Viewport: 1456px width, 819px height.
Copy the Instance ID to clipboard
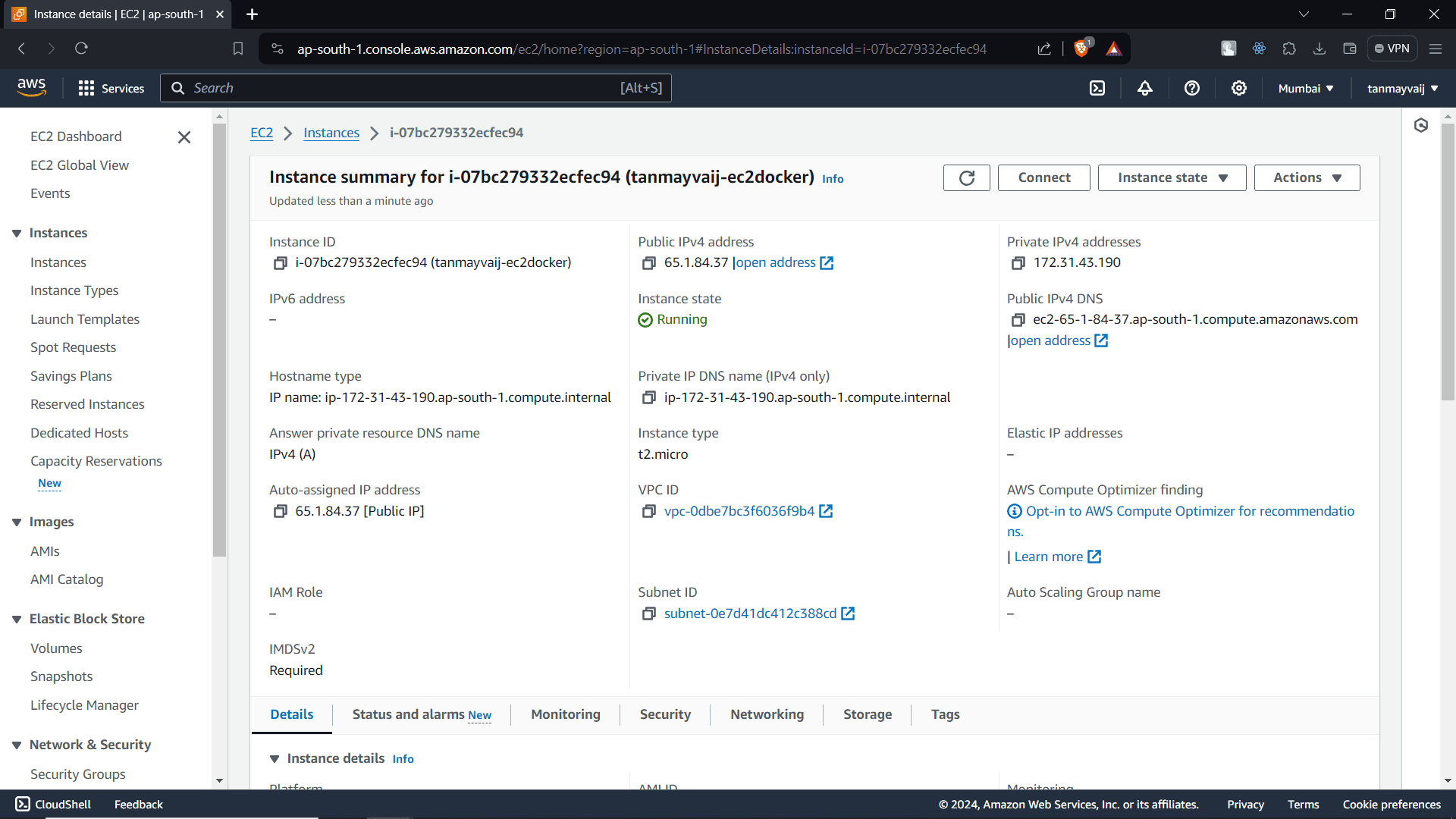tap(279, 262)
